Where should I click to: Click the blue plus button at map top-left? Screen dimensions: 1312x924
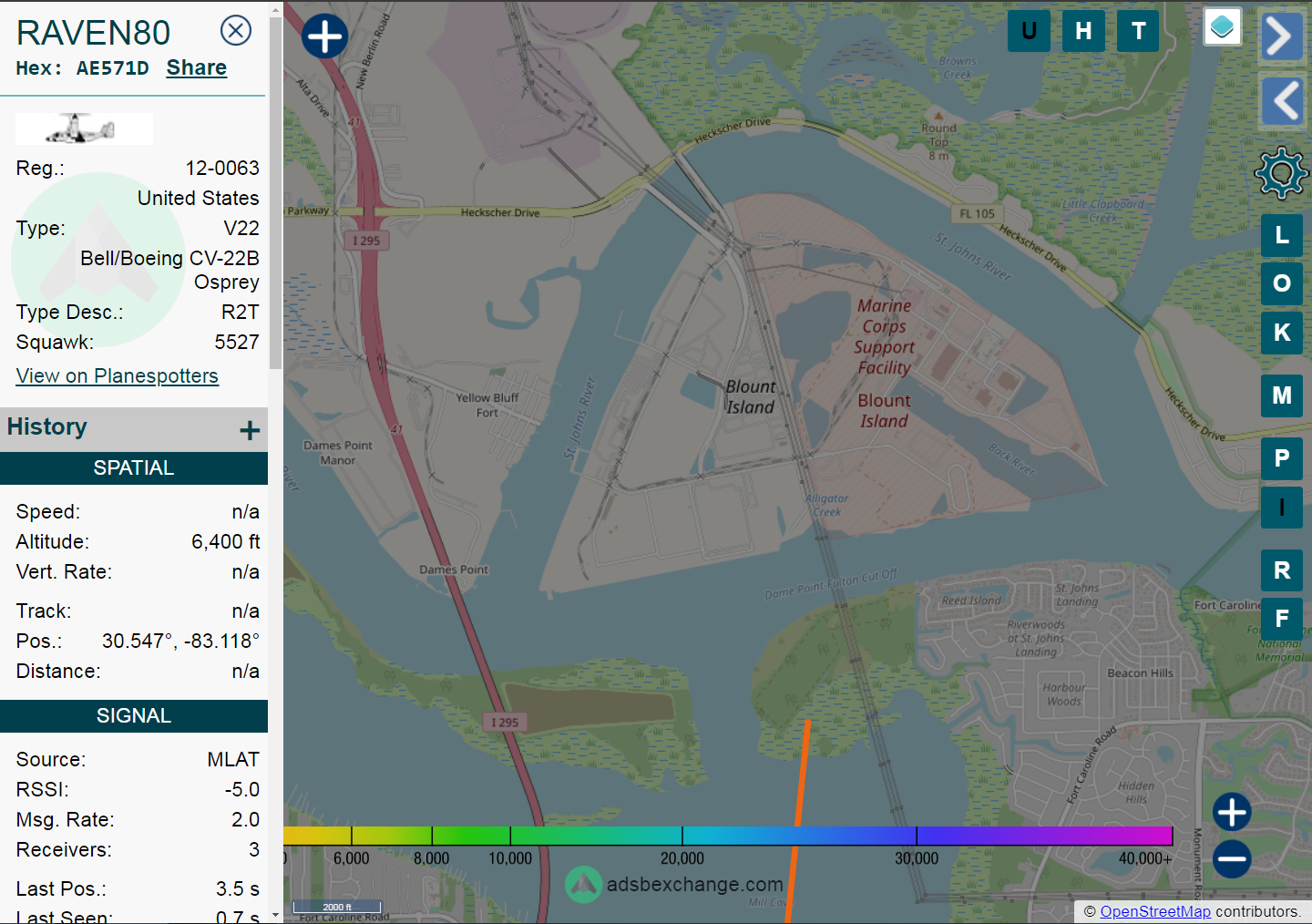point(325,36)
